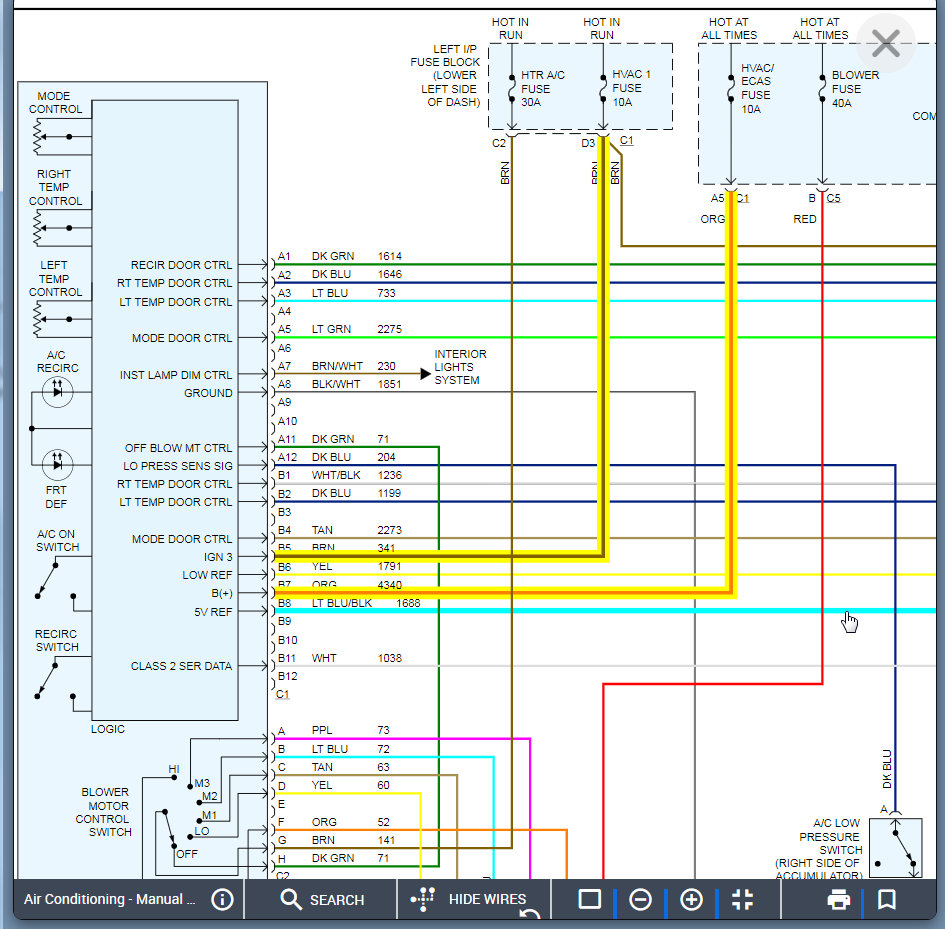Image resolution: width=945 pixels, height=929 pixels.
Task: Click the LT BLU 72 wire label
Action: pos(350,749)
